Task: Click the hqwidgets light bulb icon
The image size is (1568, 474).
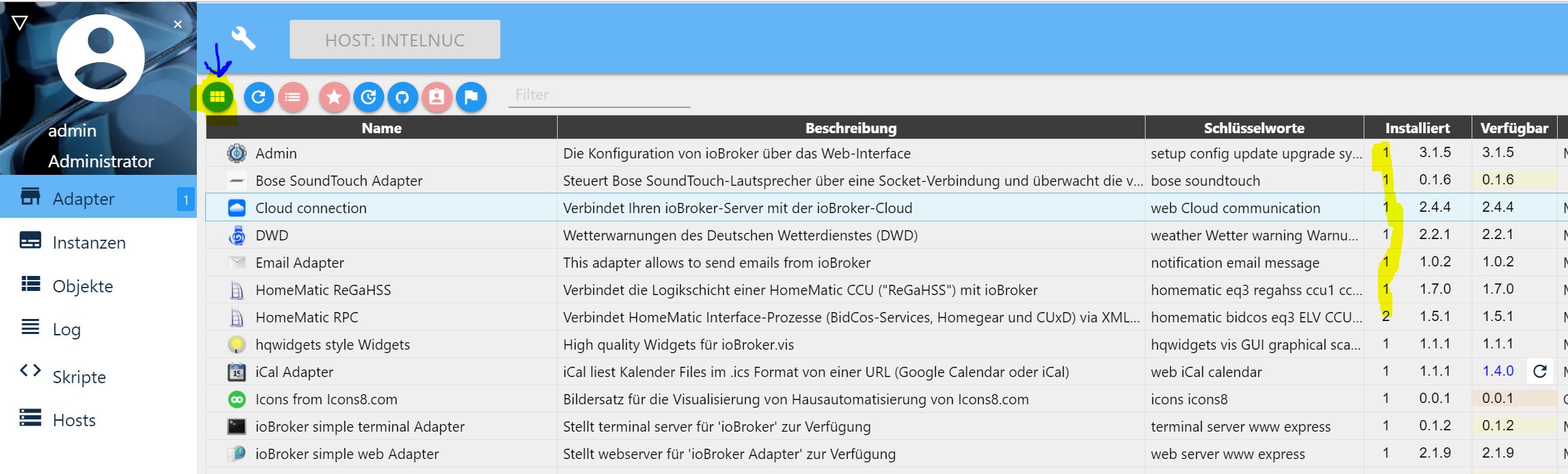Action: click(236, 344)
